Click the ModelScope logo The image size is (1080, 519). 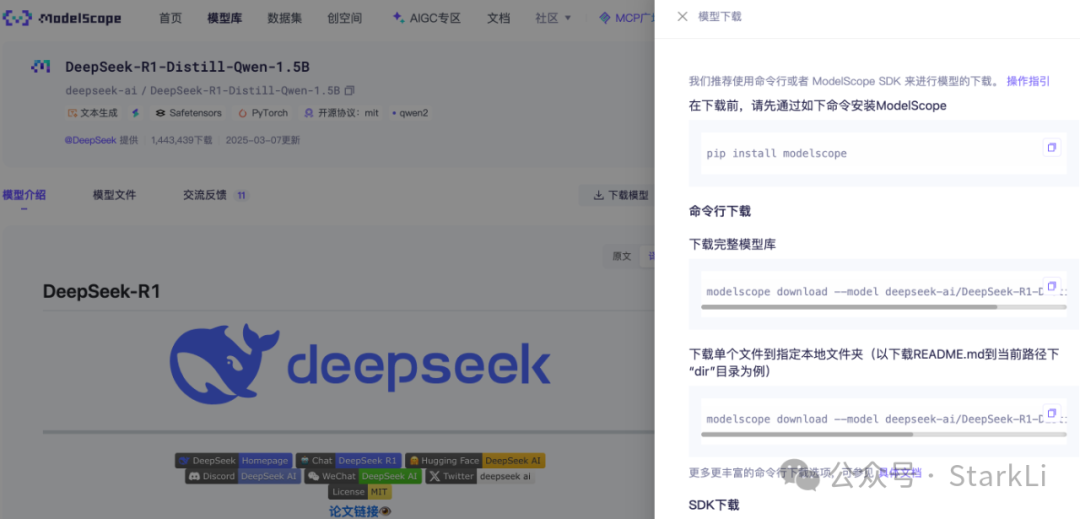[x=62, y=19]
